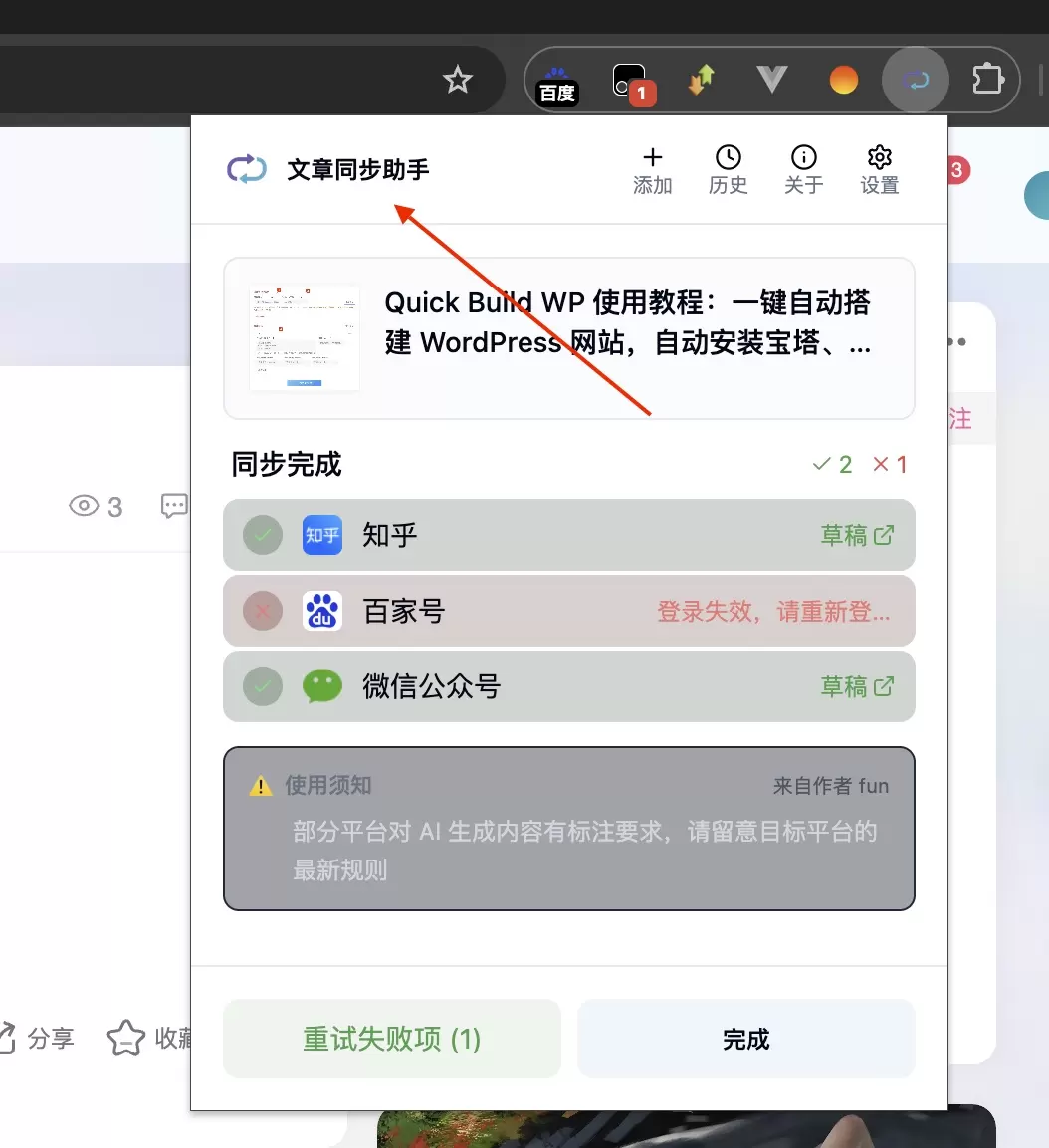Screen dimensions: 1049x1148
Task: Click the failure count × 1
Action: pyautogui.click(x=890, y=465)
